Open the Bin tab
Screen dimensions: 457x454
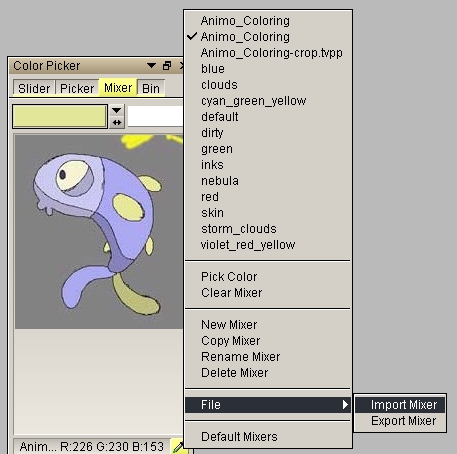point(151,88)
